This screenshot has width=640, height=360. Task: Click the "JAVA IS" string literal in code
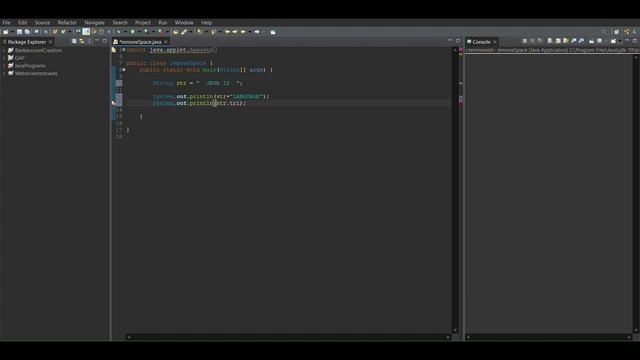click(x=219, y=83)
